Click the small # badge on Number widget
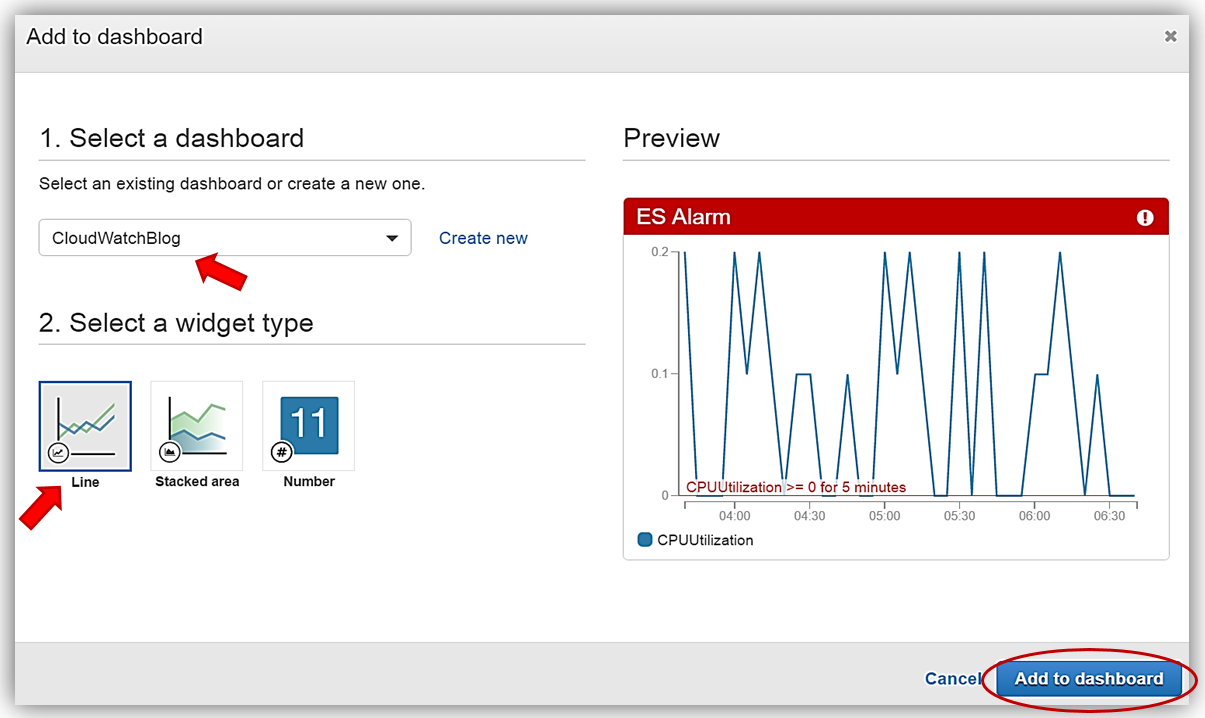 tap(282, 453)
